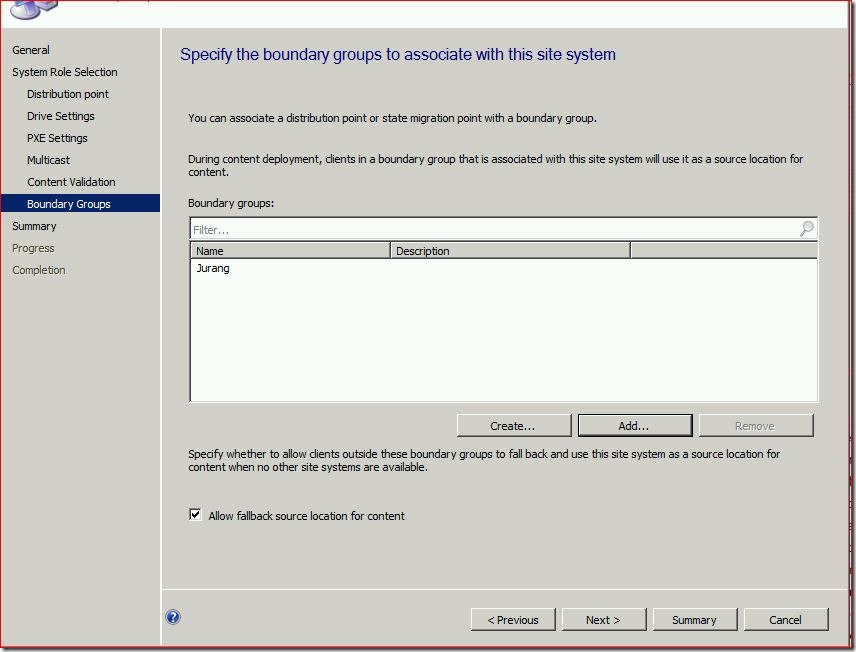Open the Multicast settings page
The image size is (856, 652).
coord(48,160)
